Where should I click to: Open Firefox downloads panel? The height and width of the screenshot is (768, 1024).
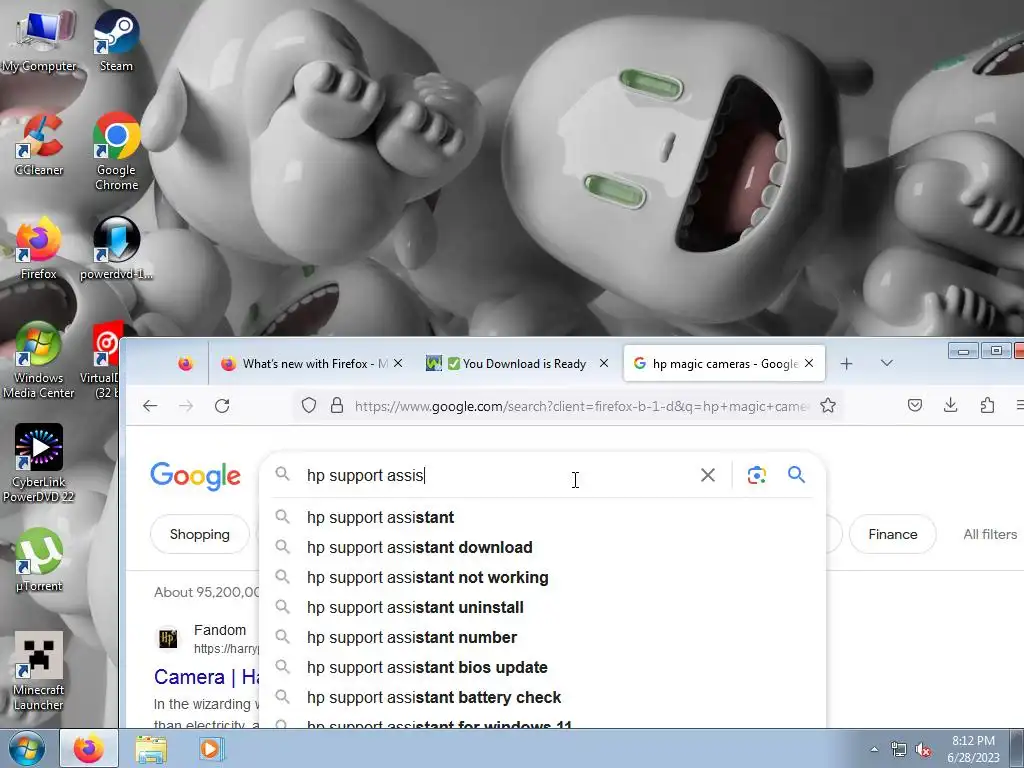click(951, 406)
